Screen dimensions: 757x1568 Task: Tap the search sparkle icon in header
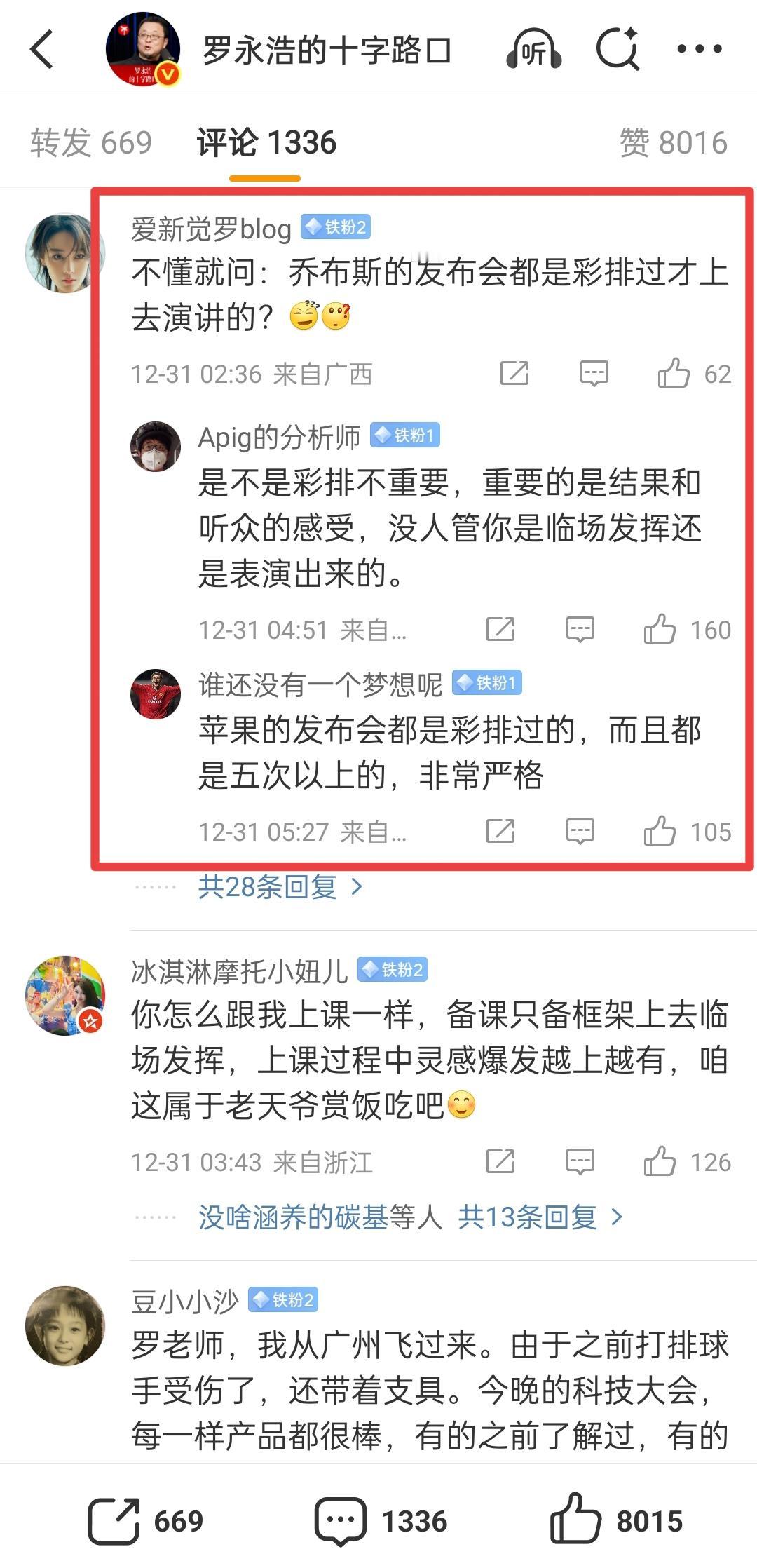618,48
